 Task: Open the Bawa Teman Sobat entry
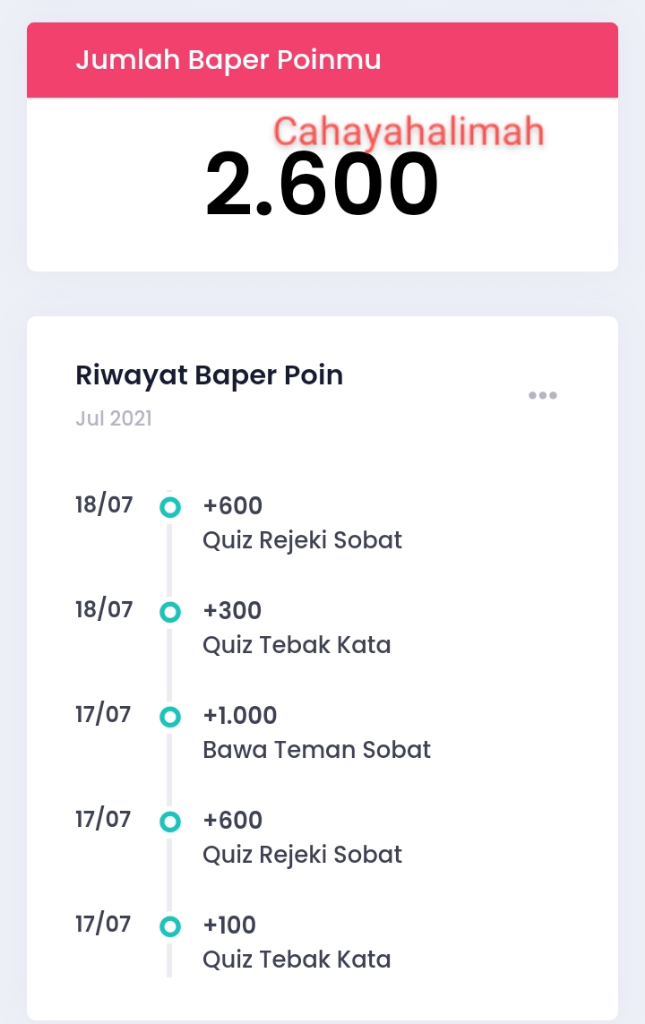[316, 749]
